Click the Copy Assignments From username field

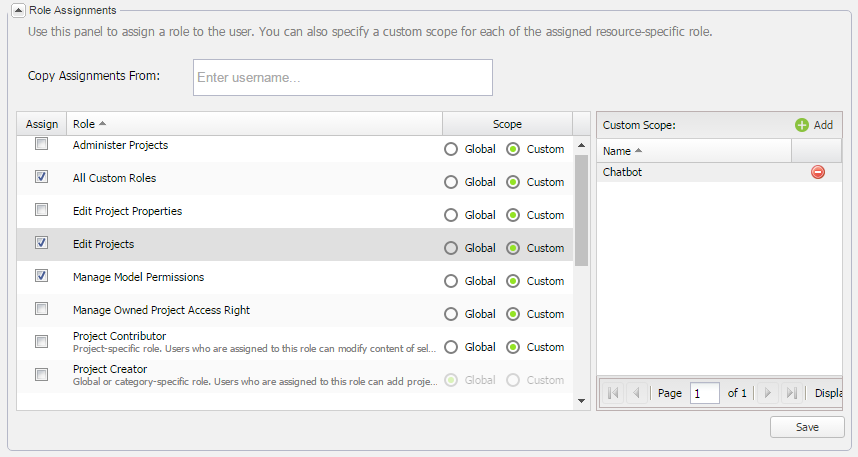342,77
